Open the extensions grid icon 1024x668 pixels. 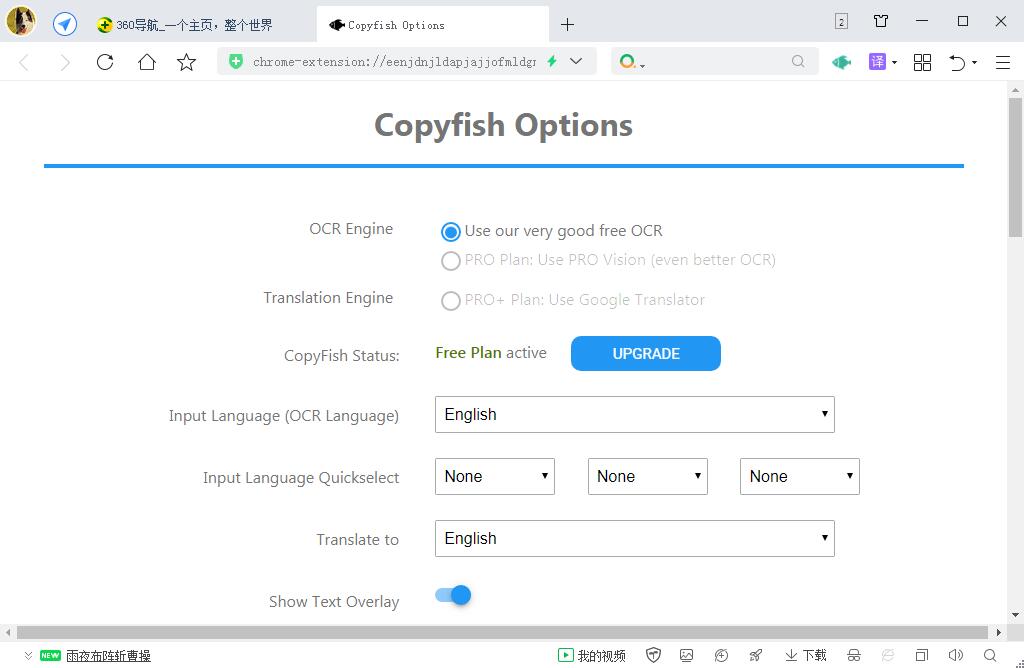922,62
